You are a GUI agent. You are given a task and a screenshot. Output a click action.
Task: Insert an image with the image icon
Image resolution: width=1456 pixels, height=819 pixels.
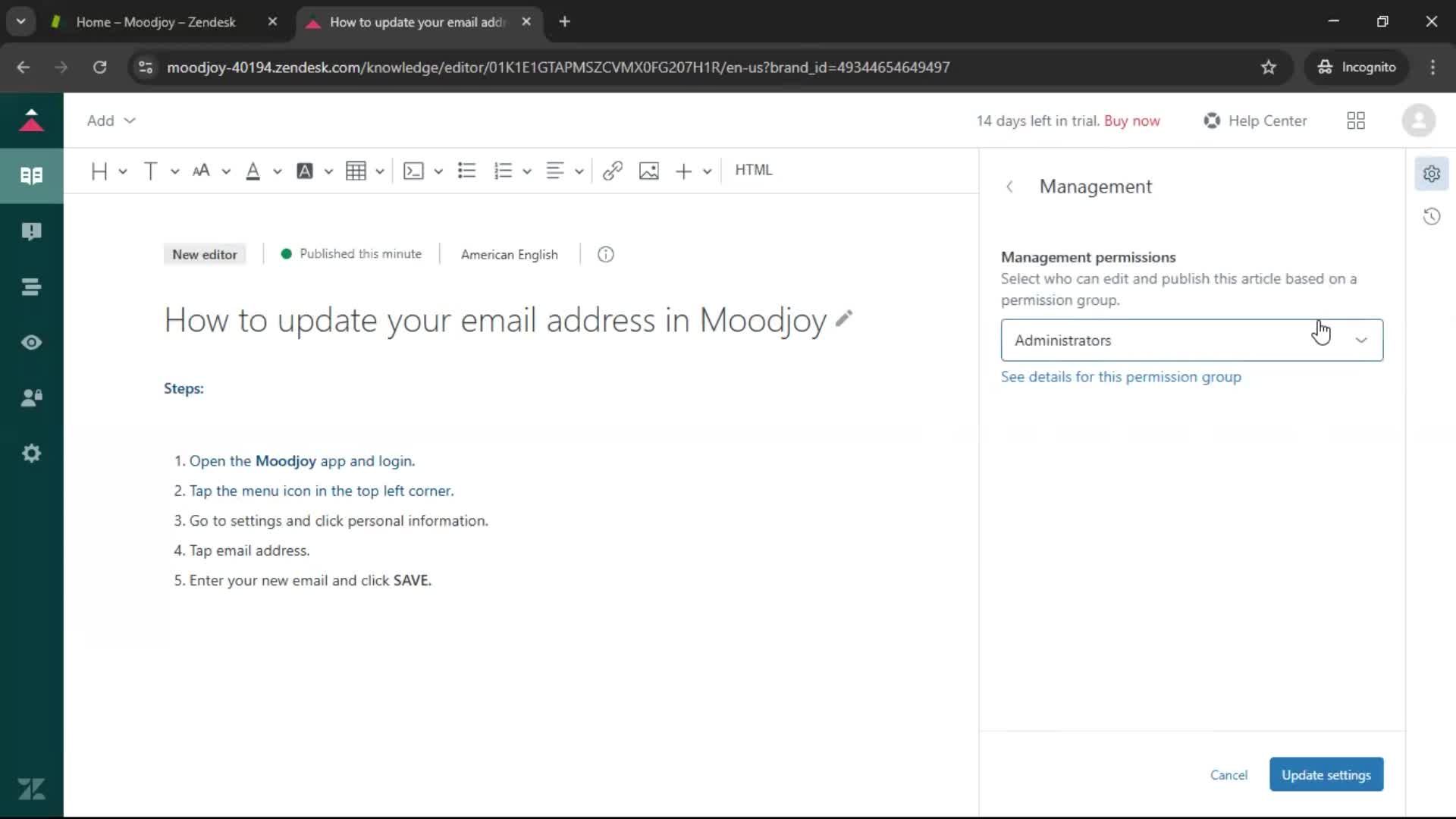tap(649, 171)
